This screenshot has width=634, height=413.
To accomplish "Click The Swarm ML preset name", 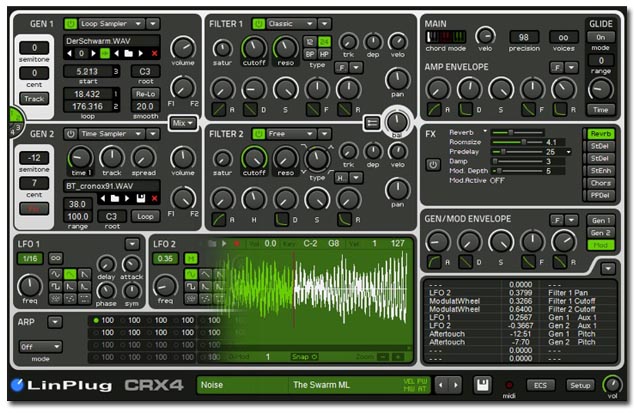I will click(x=321, y=385).
